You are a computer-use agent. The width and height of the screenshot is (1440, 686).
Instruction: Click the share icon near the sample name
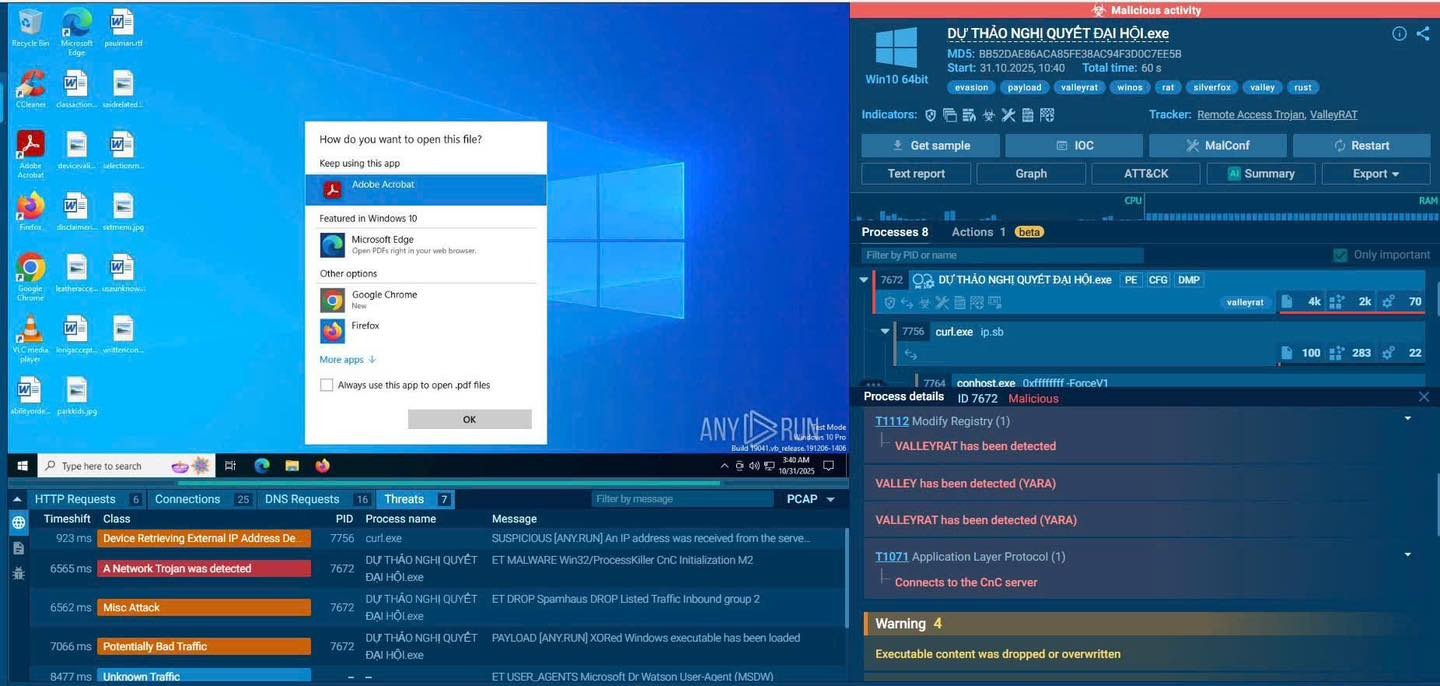(x=1424, y=33)
